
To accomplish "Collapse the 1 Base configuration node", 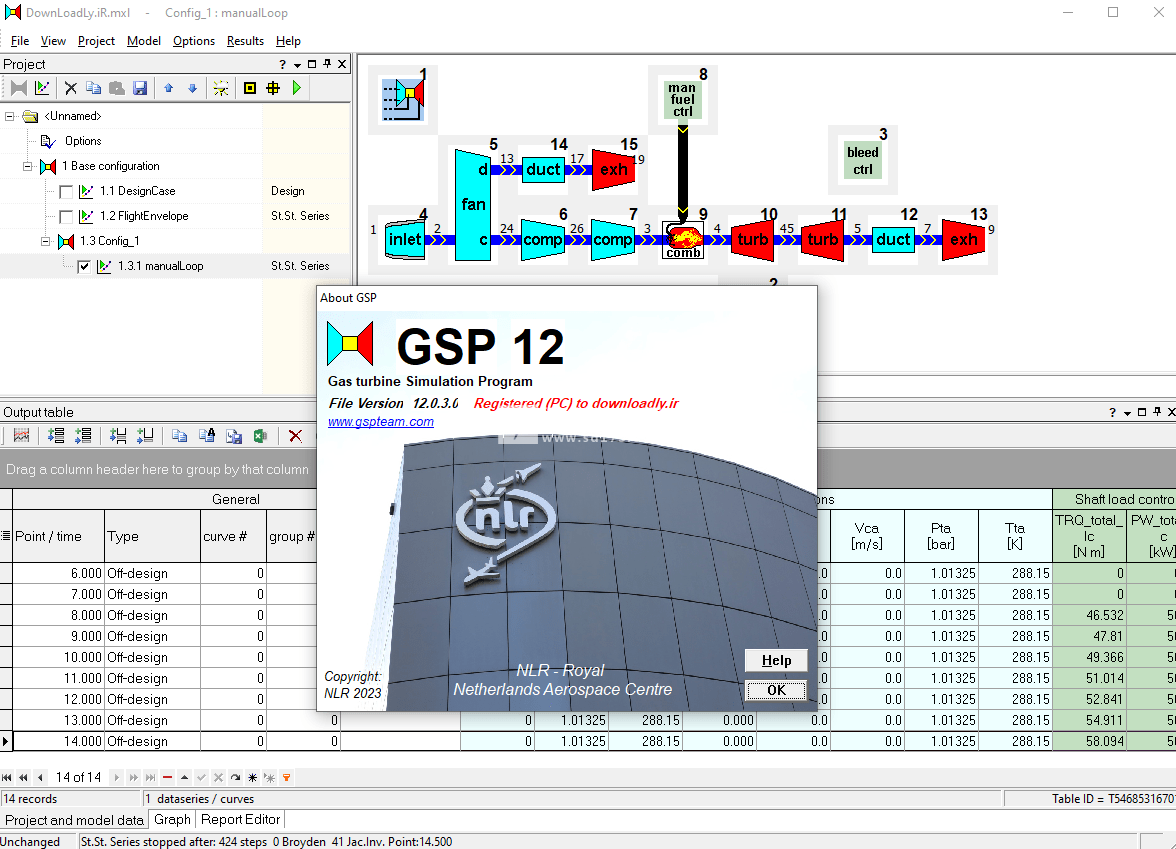I will 28,166.
